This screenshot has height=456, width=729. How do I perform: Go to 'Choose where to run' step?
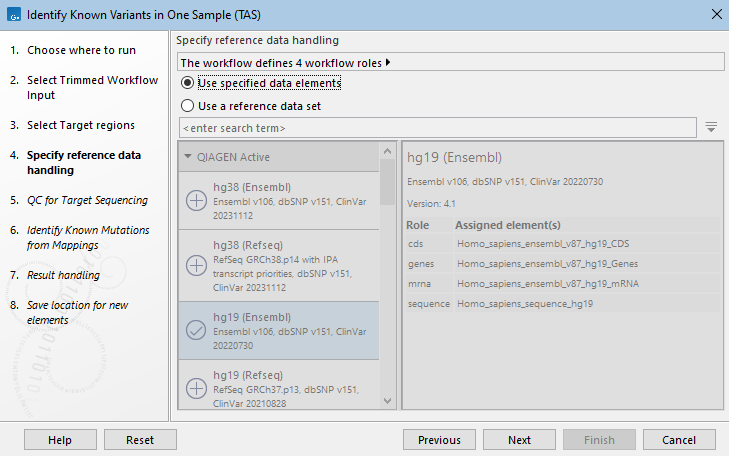[x=81, y=50]
